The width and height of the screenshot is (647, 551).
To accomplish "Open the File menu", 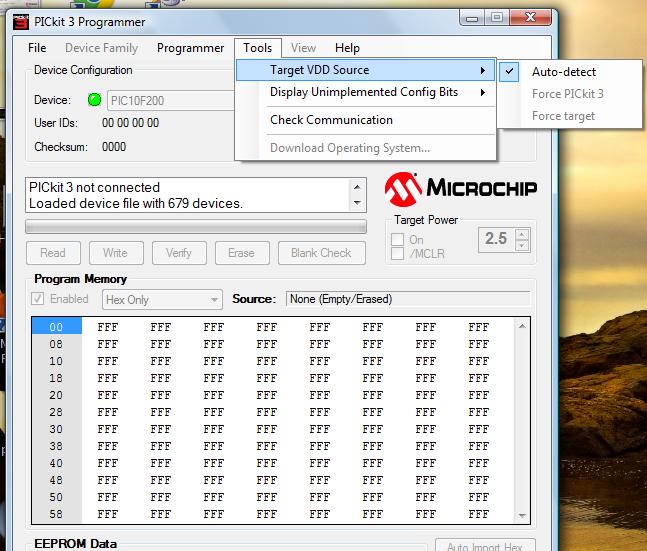I will 37,48.
